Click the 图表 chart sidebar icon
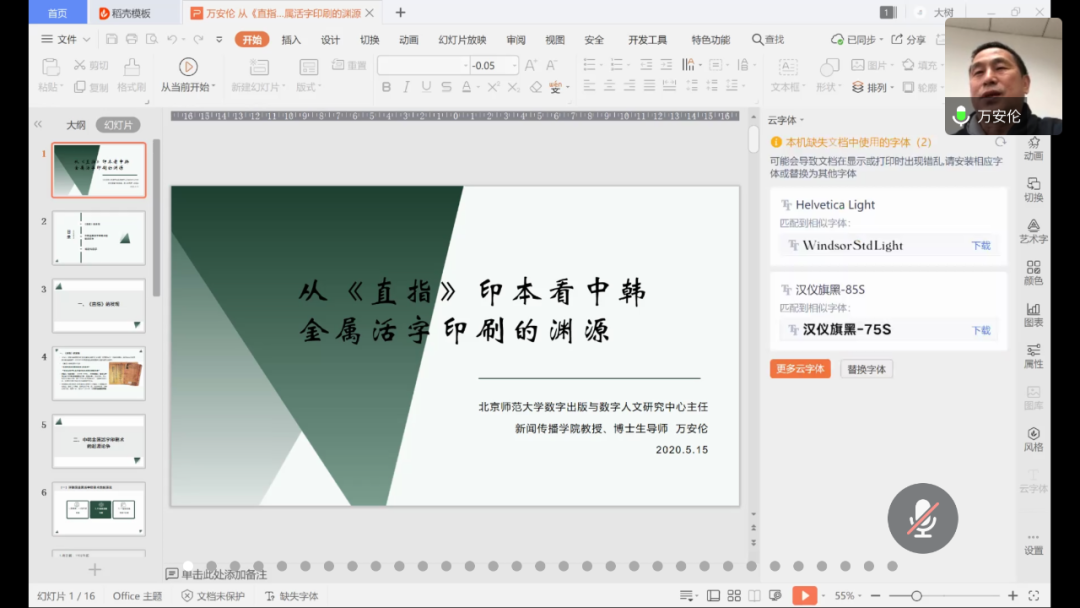 tap(1033, 314)
